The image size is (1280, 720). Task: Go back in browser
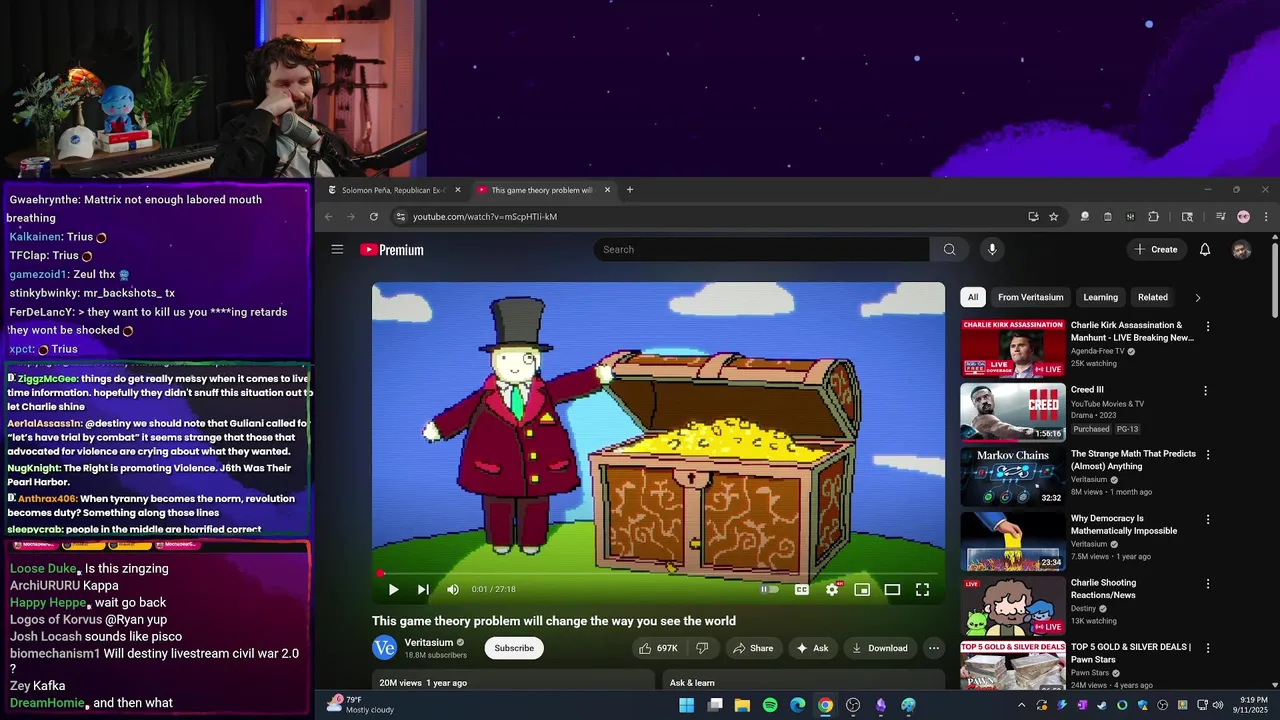click(328, 216)
